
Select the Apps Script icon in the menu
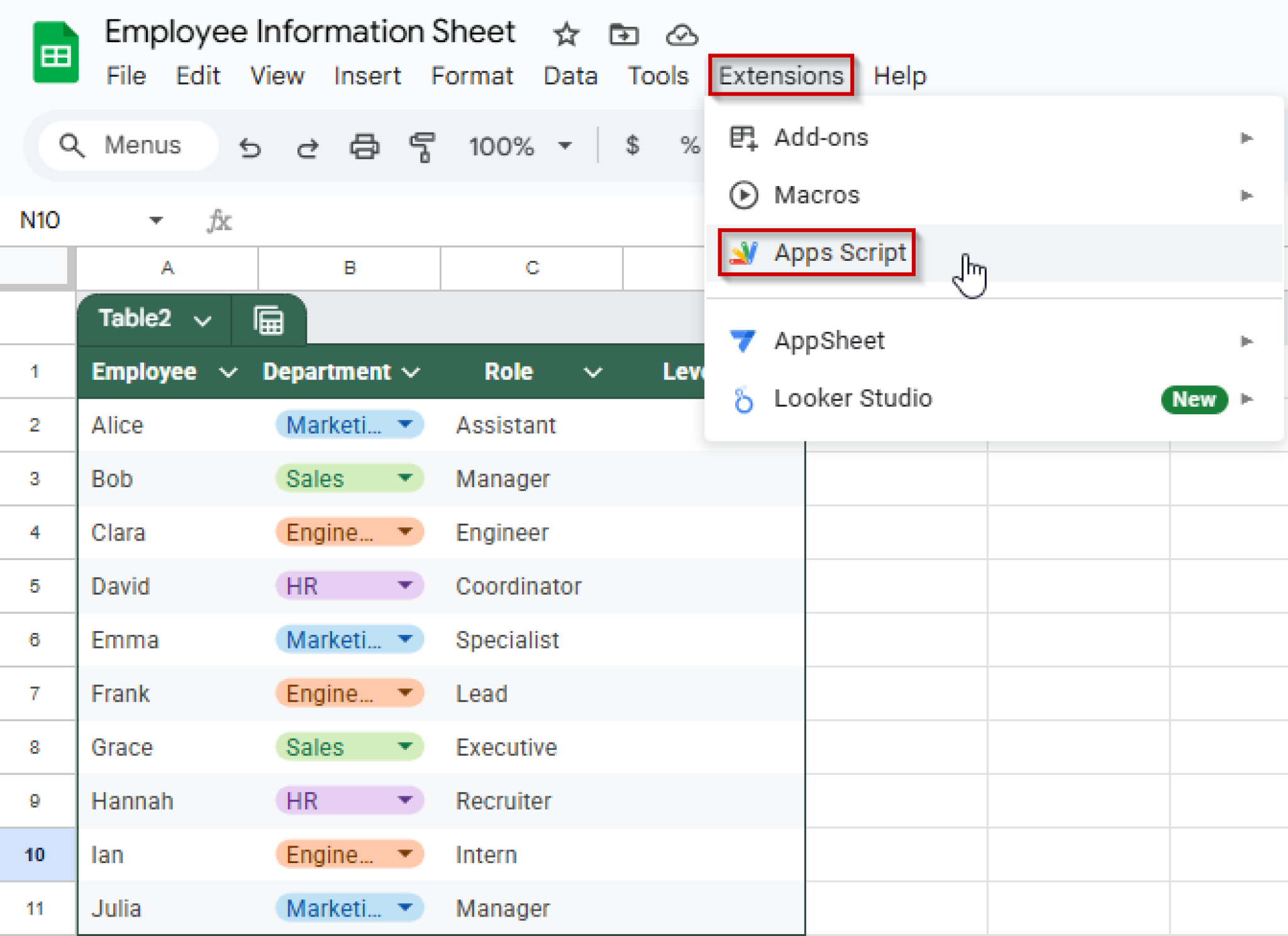pos(745,252)
